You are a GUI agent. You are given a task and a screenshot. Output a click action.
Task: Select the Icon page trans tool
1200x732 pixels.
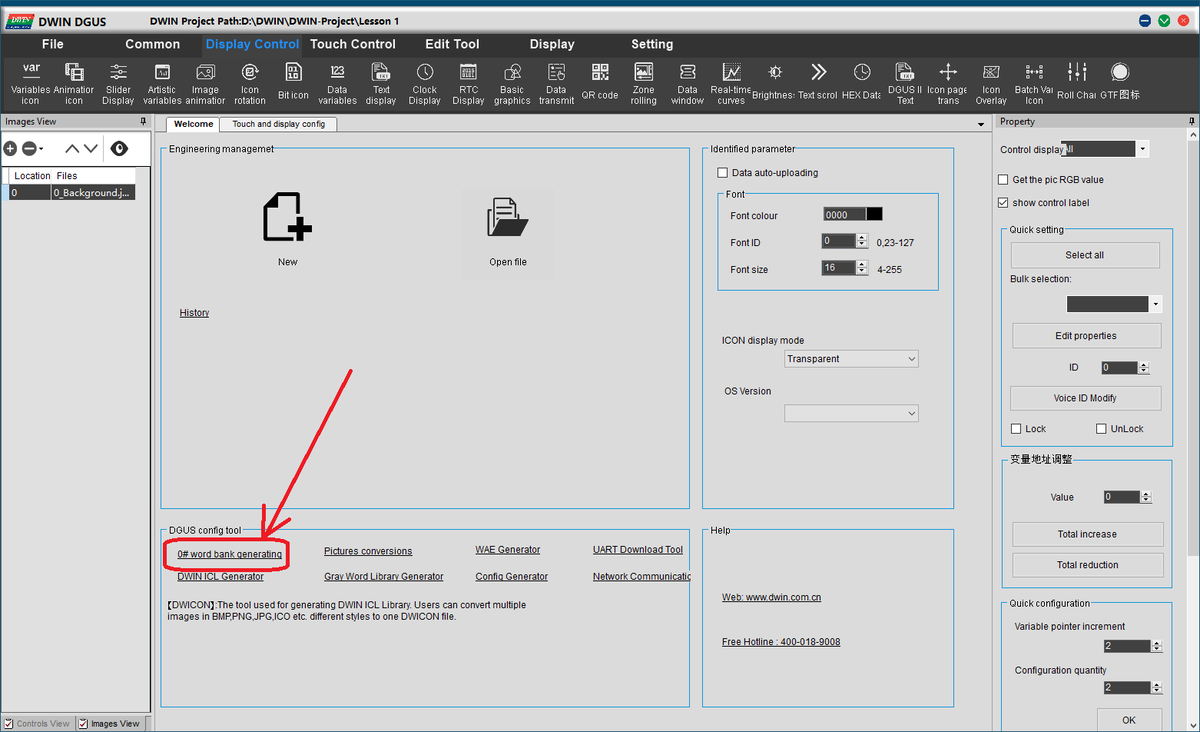pyautogui.click(x=948, y=82)
